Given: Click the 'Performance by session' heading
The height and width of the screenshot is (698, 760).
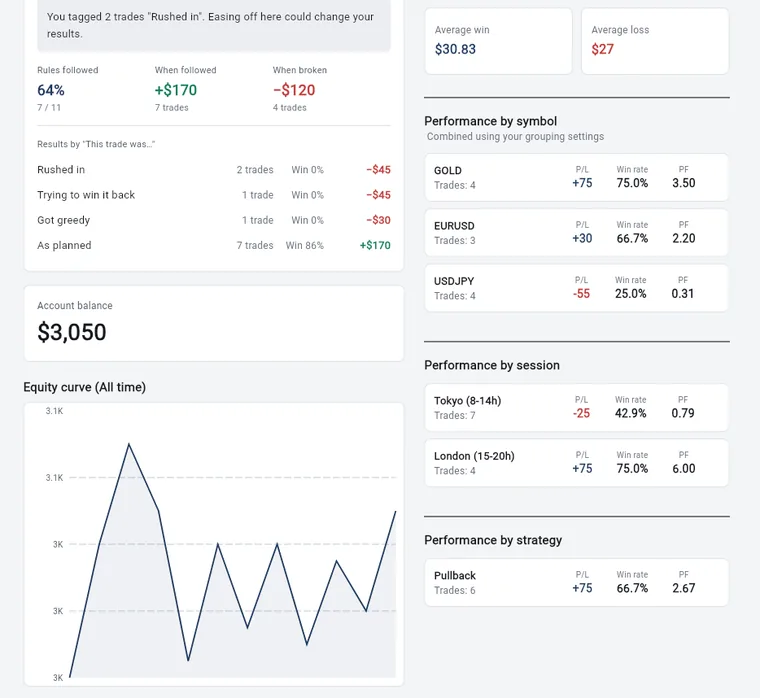Looking at the screenshot, I should click(x=492, y=365).
